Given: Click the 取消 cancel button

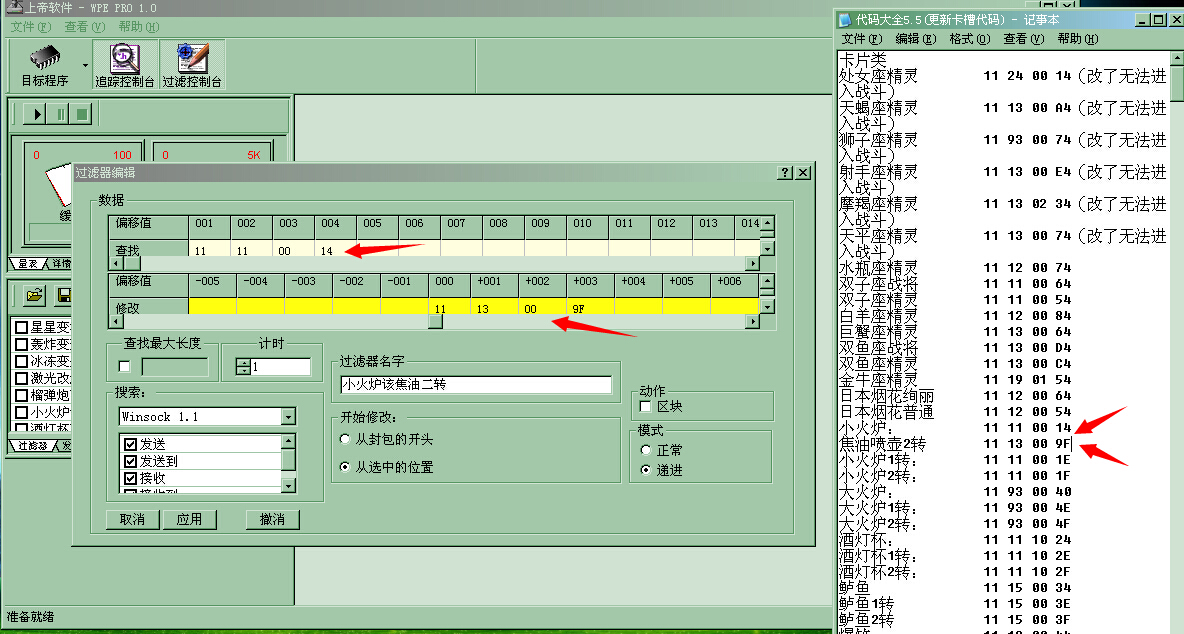Looking at the screenshot, I should click(132, 519).
